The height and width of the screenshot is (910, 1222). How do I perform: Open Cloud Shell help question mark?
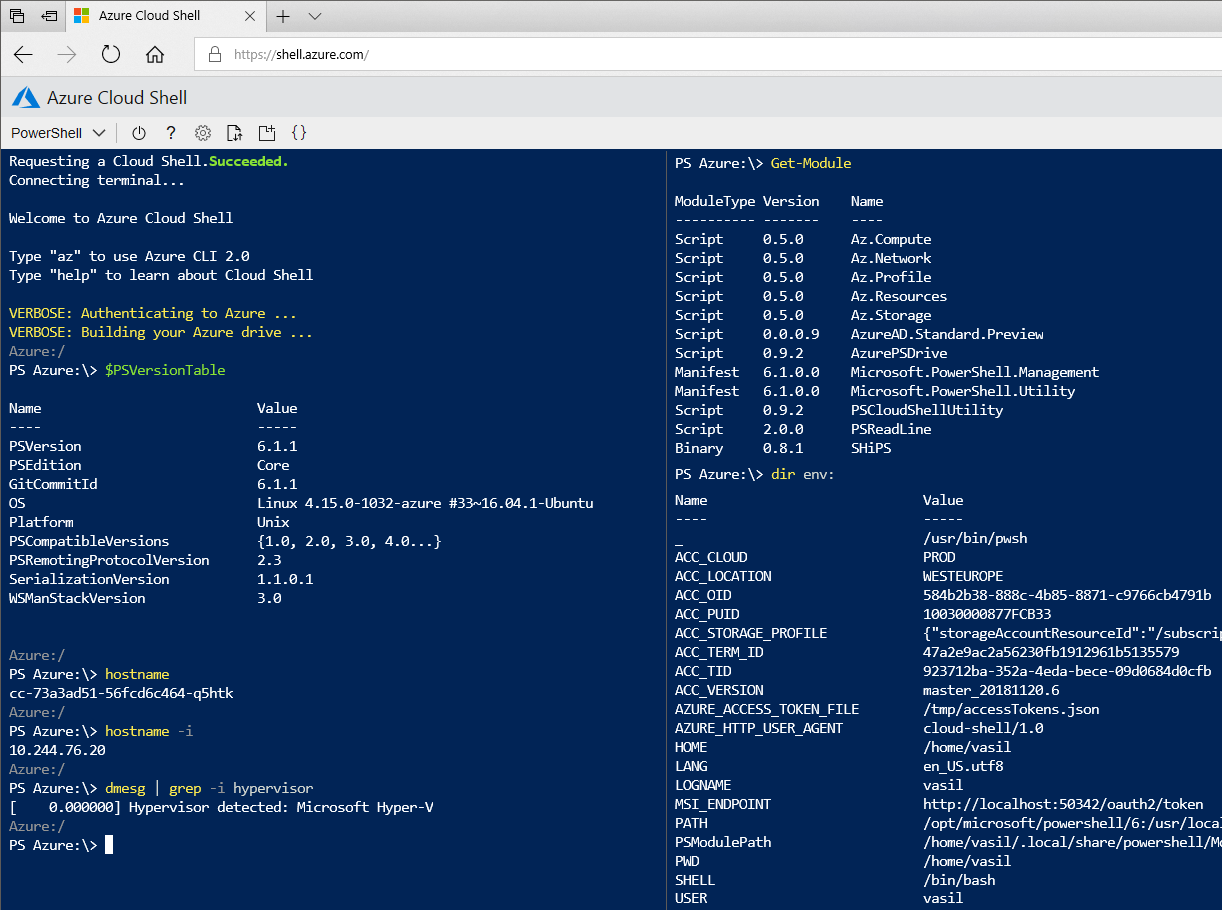(x=171, y=133)
